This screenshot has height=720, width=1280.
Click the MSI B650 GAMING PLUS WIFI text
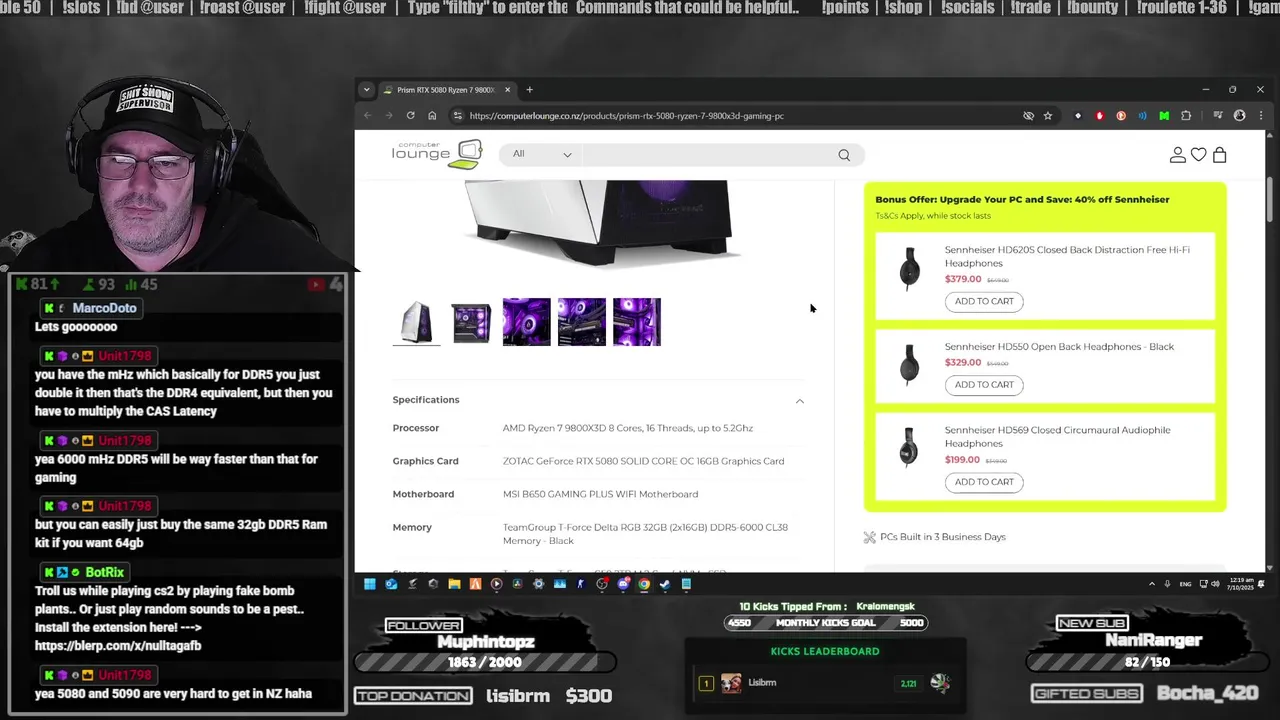click(x=600, y=494)
